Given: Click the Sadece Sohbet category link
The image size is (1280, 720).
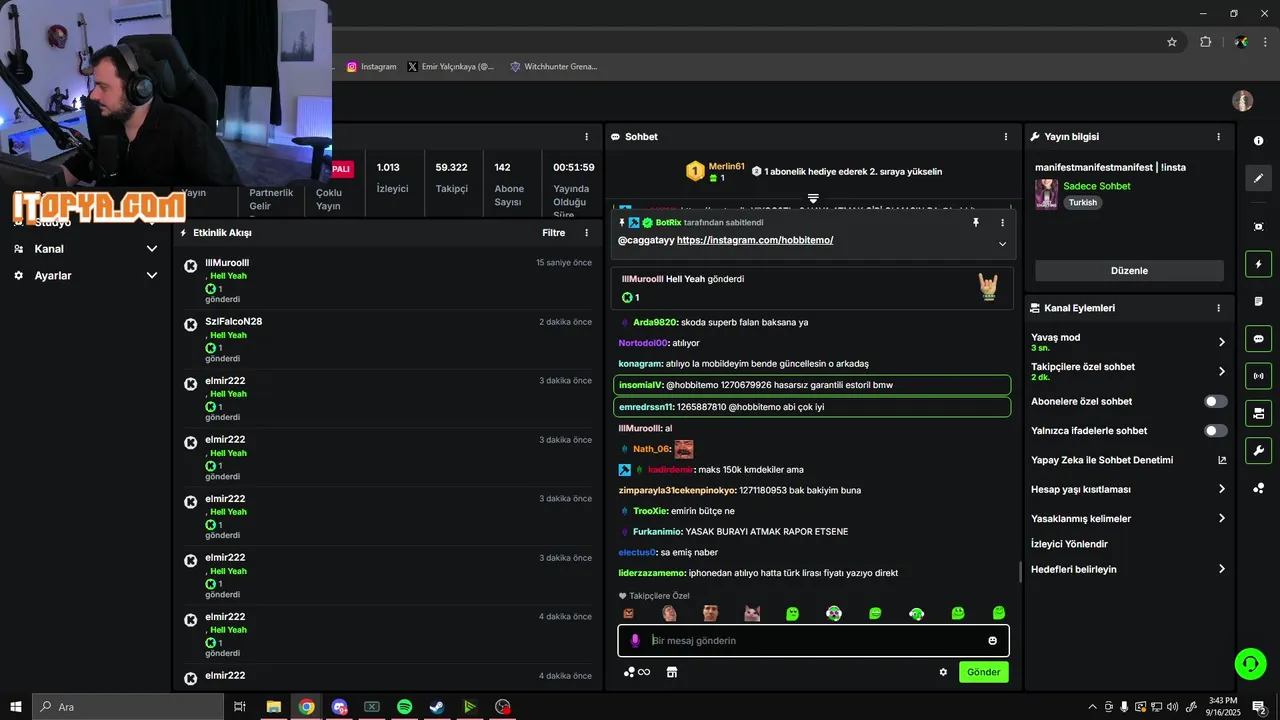Looking at the screenshot, I should coord(1097,186).
